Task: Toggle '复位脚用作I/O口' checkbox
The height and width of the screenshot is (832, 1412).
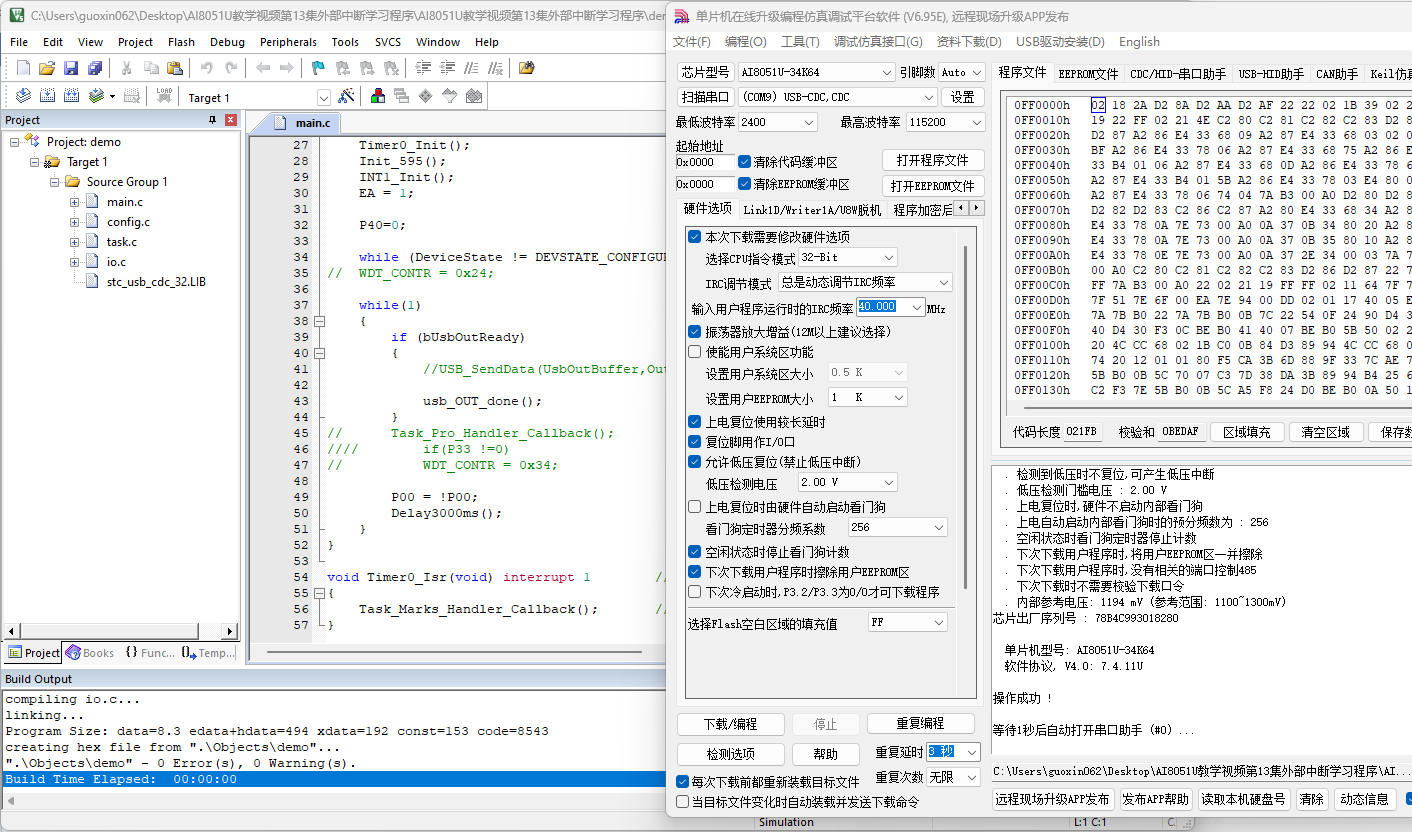Action: (x=694, y=442)
